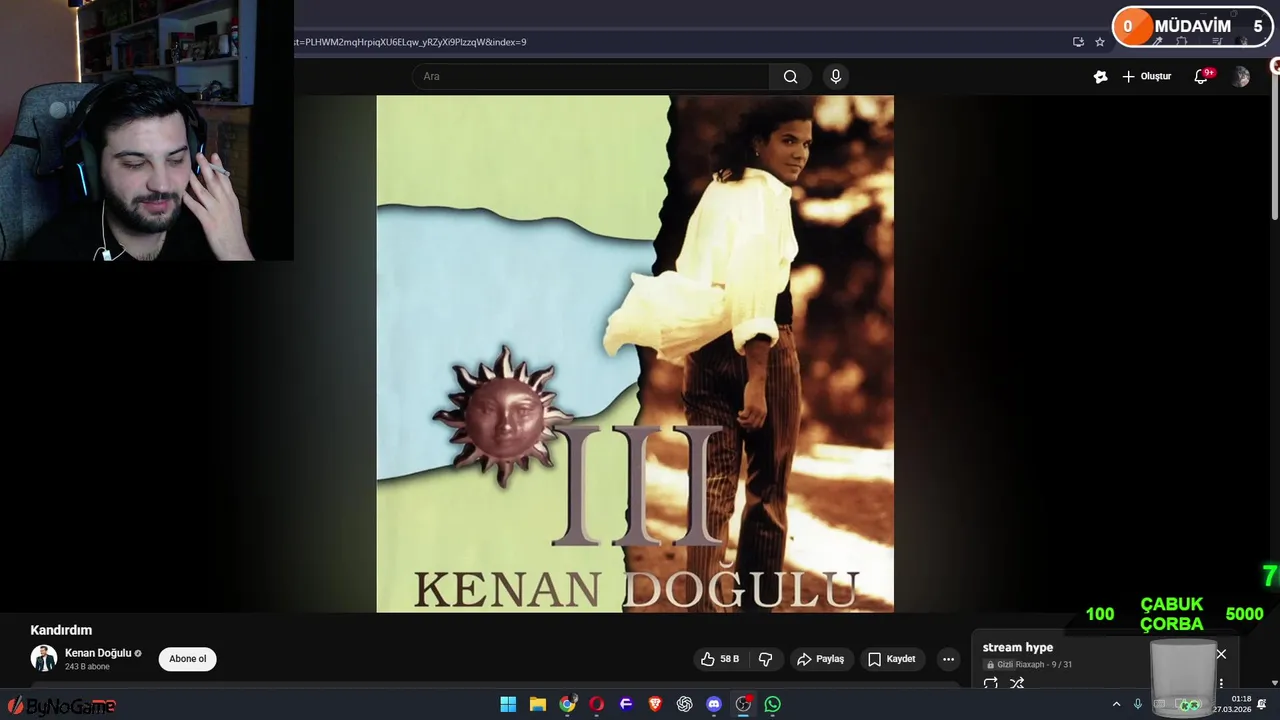
Task: Click the microphone tray icon
Action: click(x=1138, y=704)
